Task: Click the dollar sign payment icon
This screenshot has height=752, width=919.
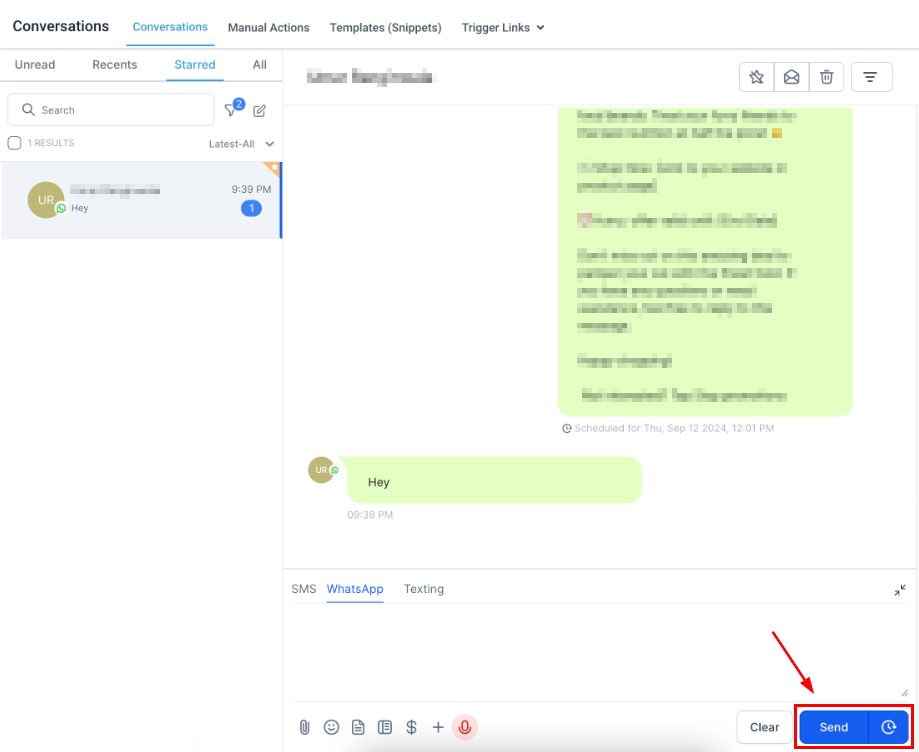Action: pos(411,728)
